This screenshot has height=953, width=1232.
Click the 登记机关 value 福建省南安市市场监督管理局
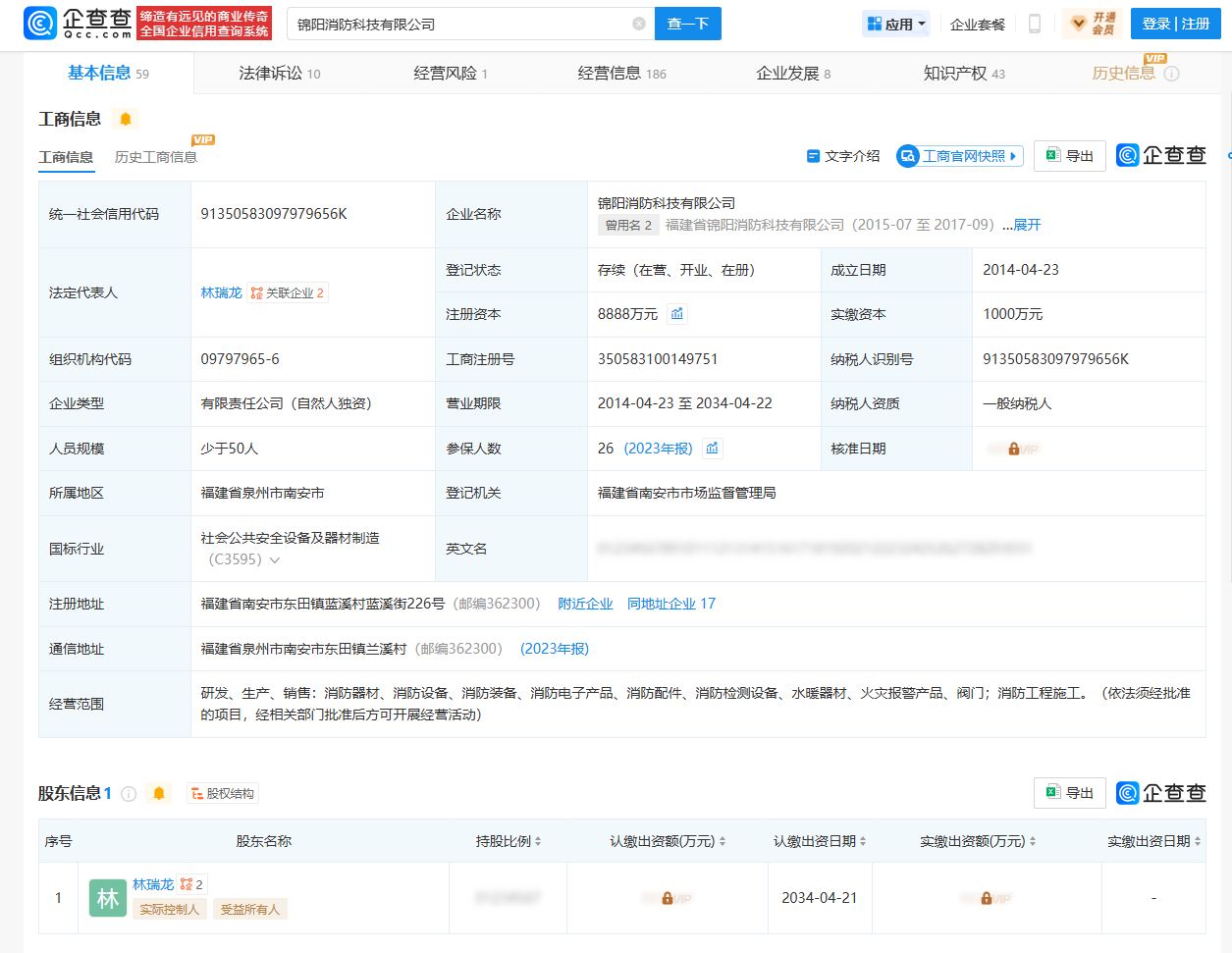(x=687, y=493)
